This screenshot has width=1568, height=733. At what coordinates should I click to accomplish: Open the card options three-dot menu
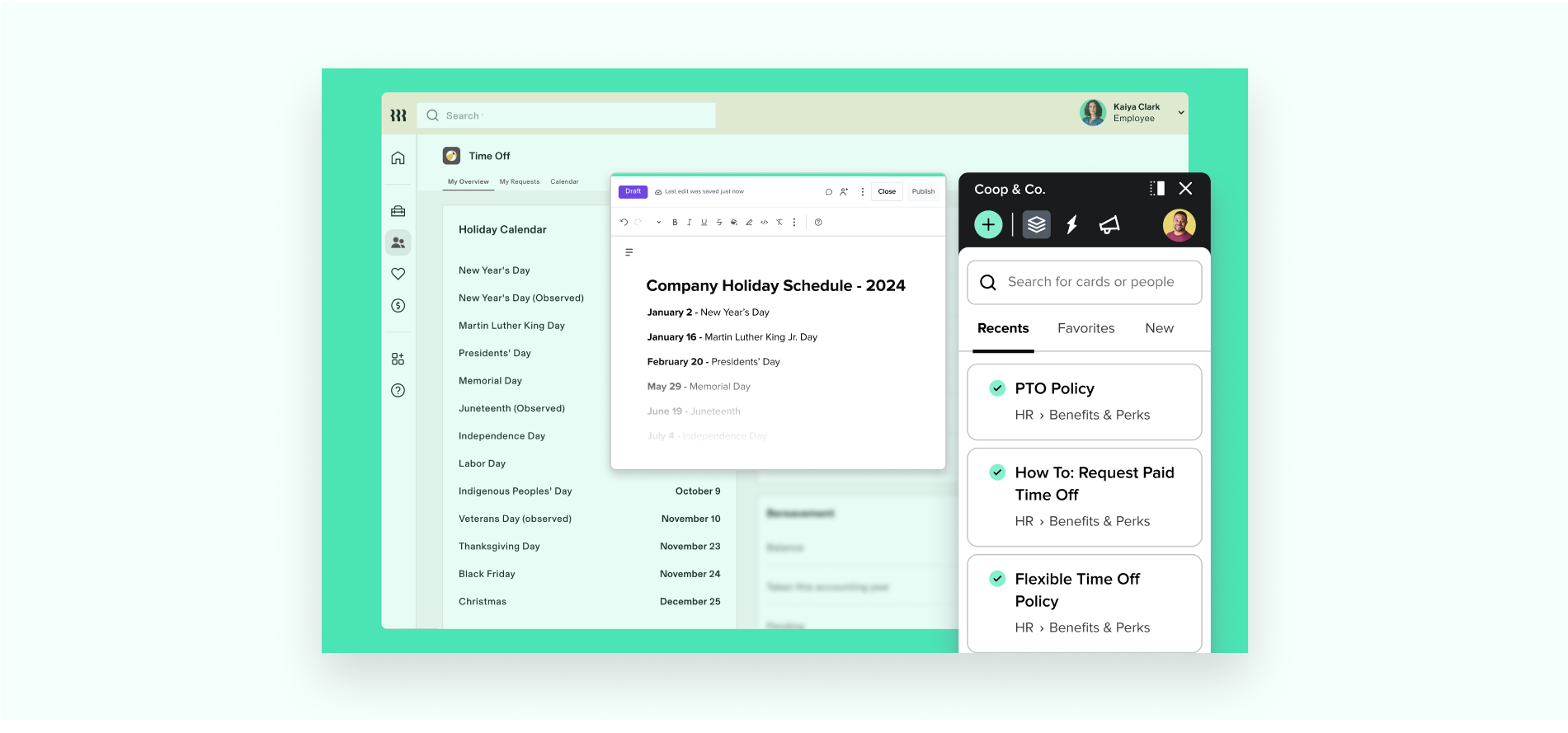[863, 191]
